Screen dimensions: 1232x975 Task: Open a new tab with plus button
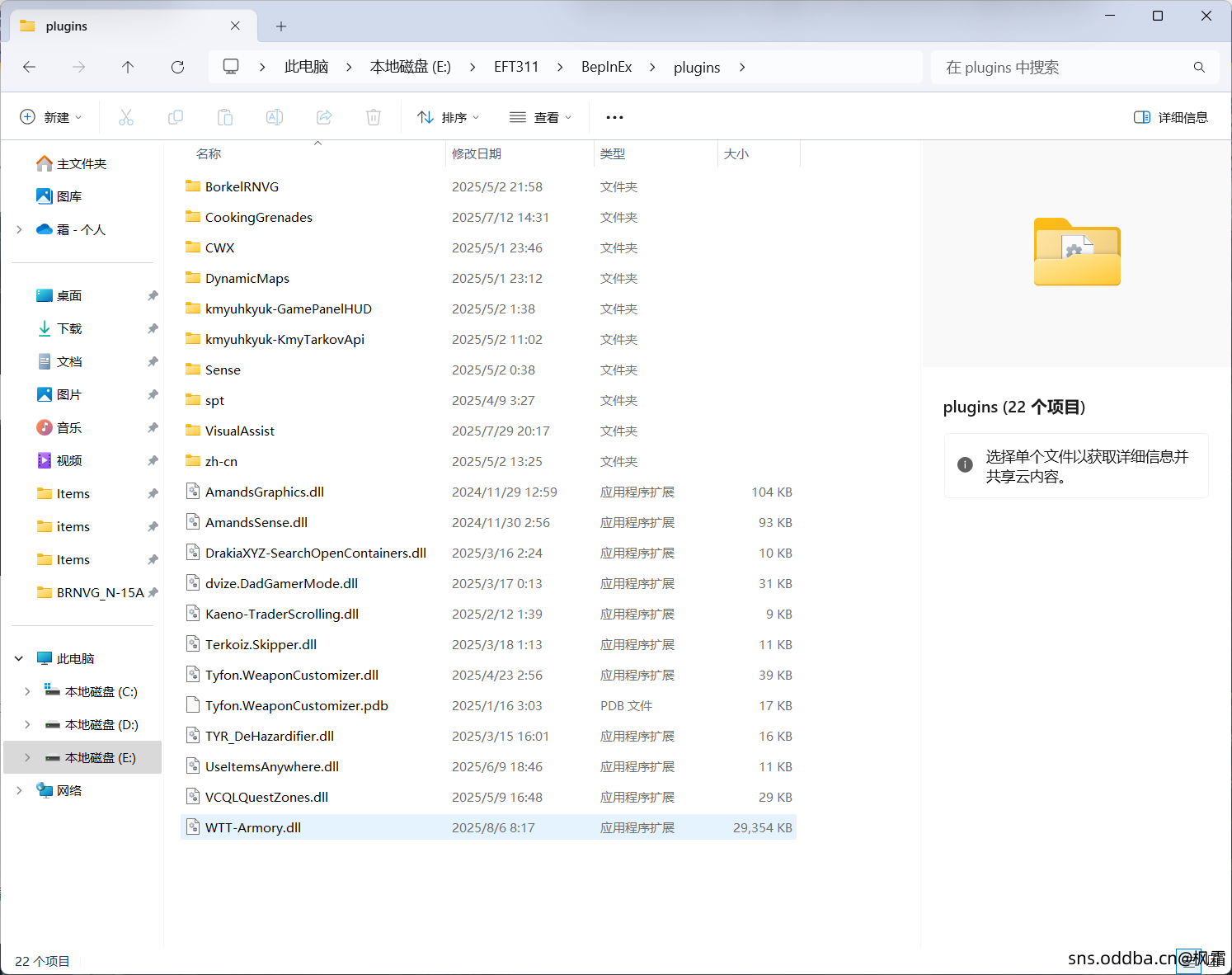pyautogui.click(x=281, y=26)
